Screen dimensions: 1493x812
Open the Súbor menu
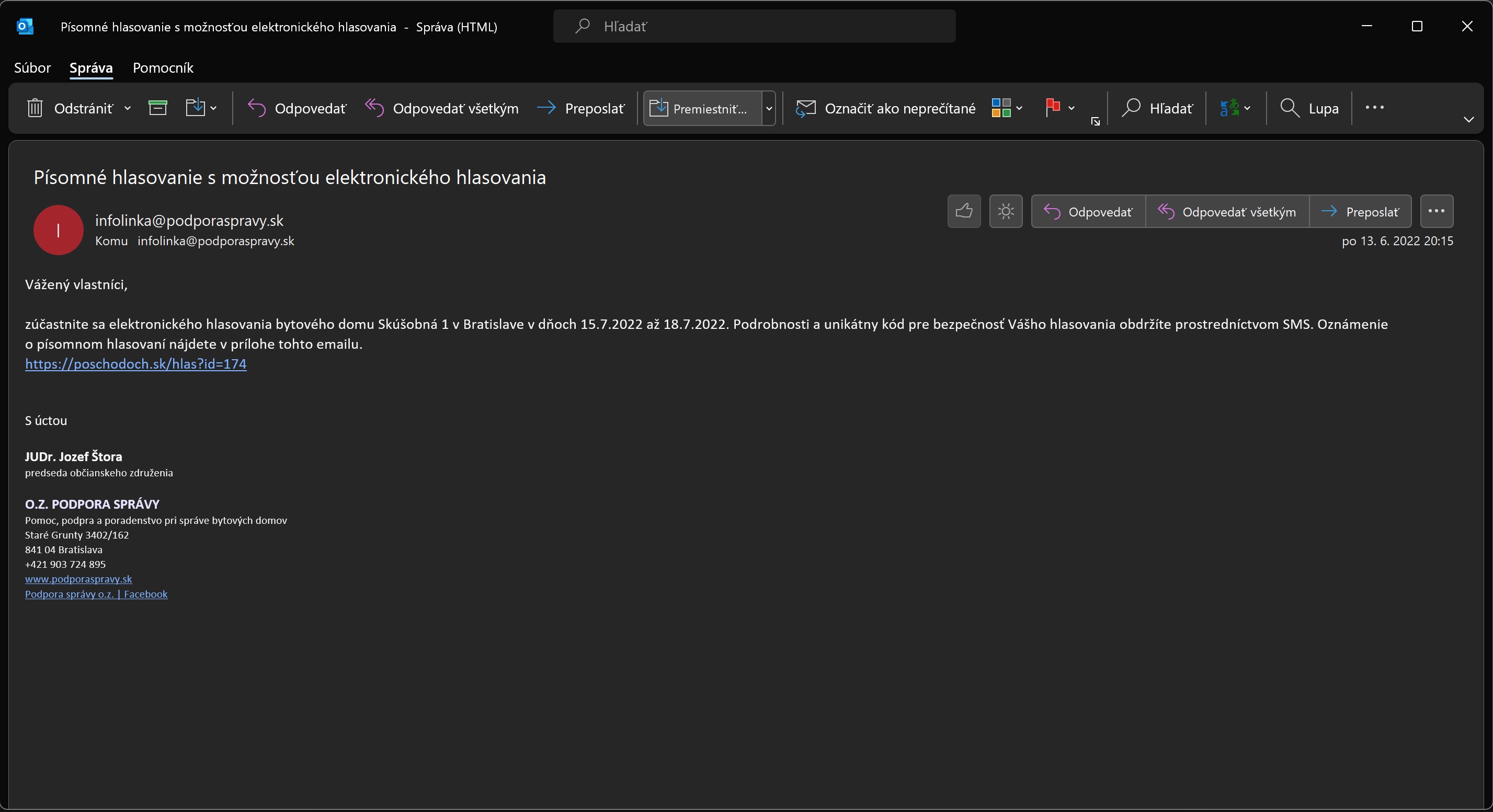pyautogui.click(x=32, y=68)
